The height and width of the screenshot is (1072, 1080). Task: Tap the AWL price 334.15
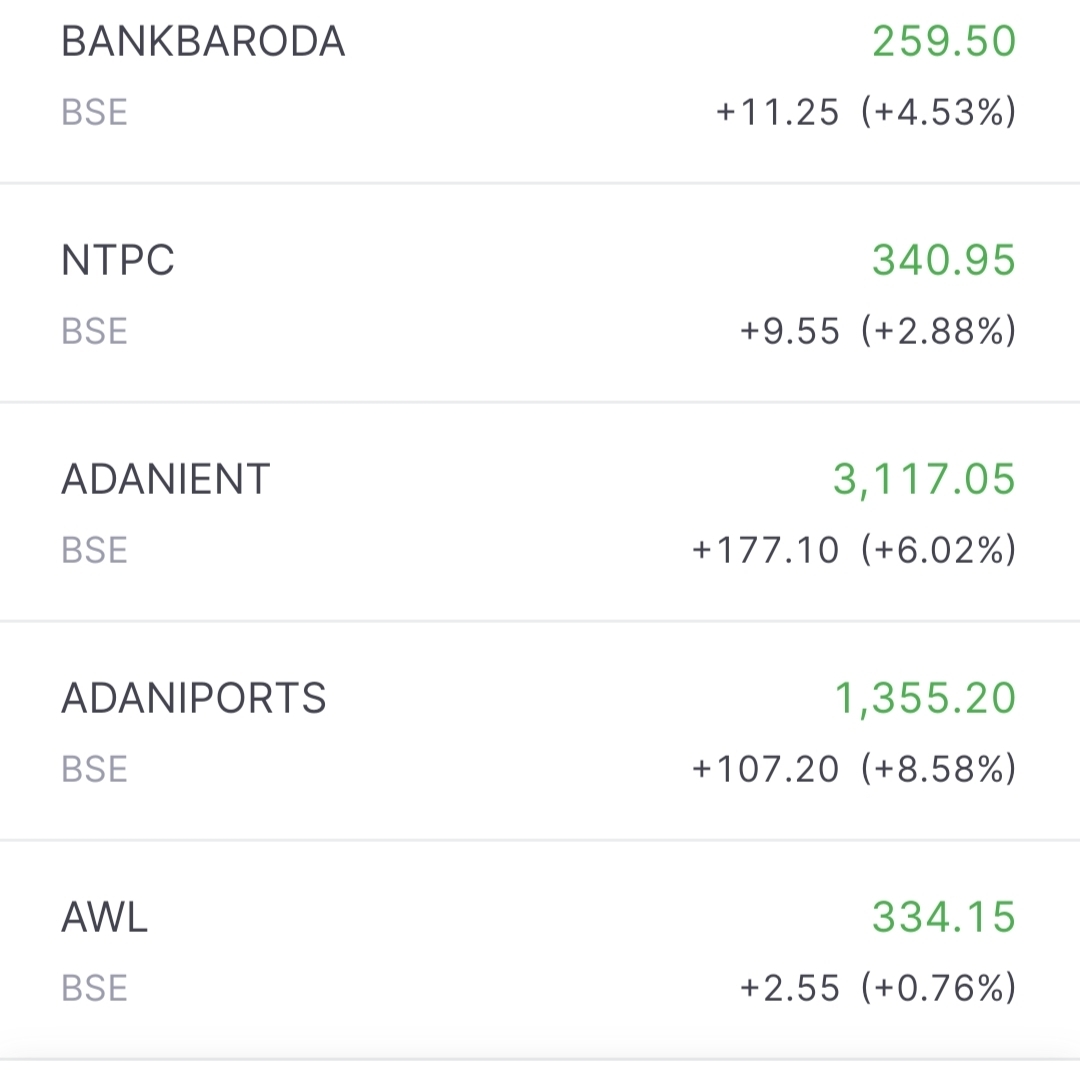[x=943, y=917]
